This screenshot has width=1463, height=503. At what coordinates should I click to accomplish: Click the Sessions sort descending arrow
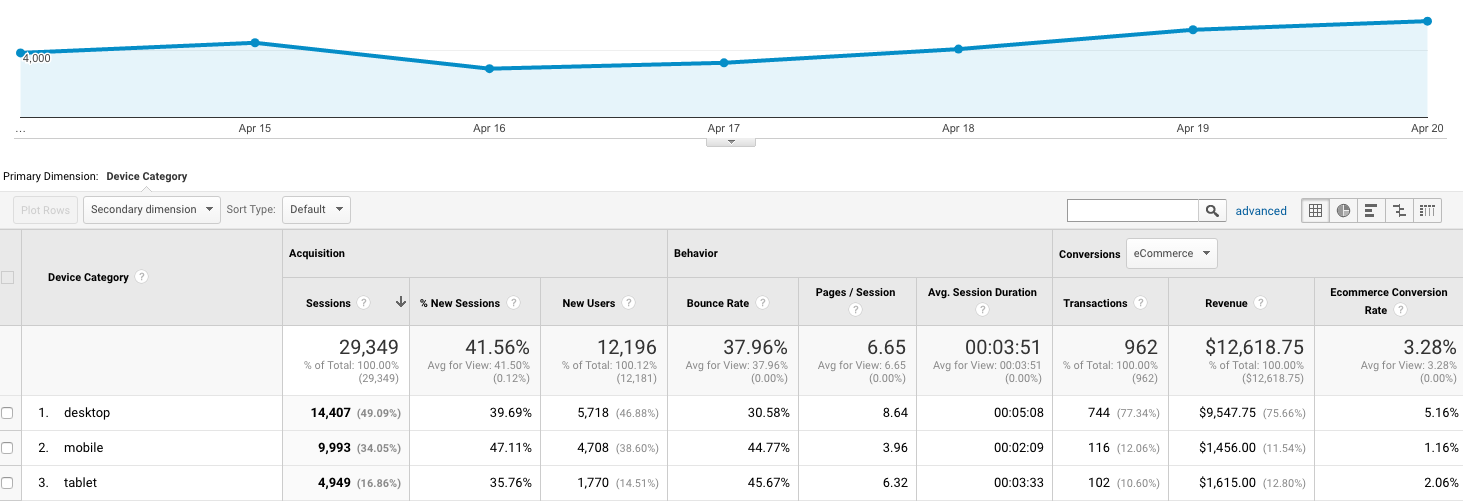[x=401, y=303]
